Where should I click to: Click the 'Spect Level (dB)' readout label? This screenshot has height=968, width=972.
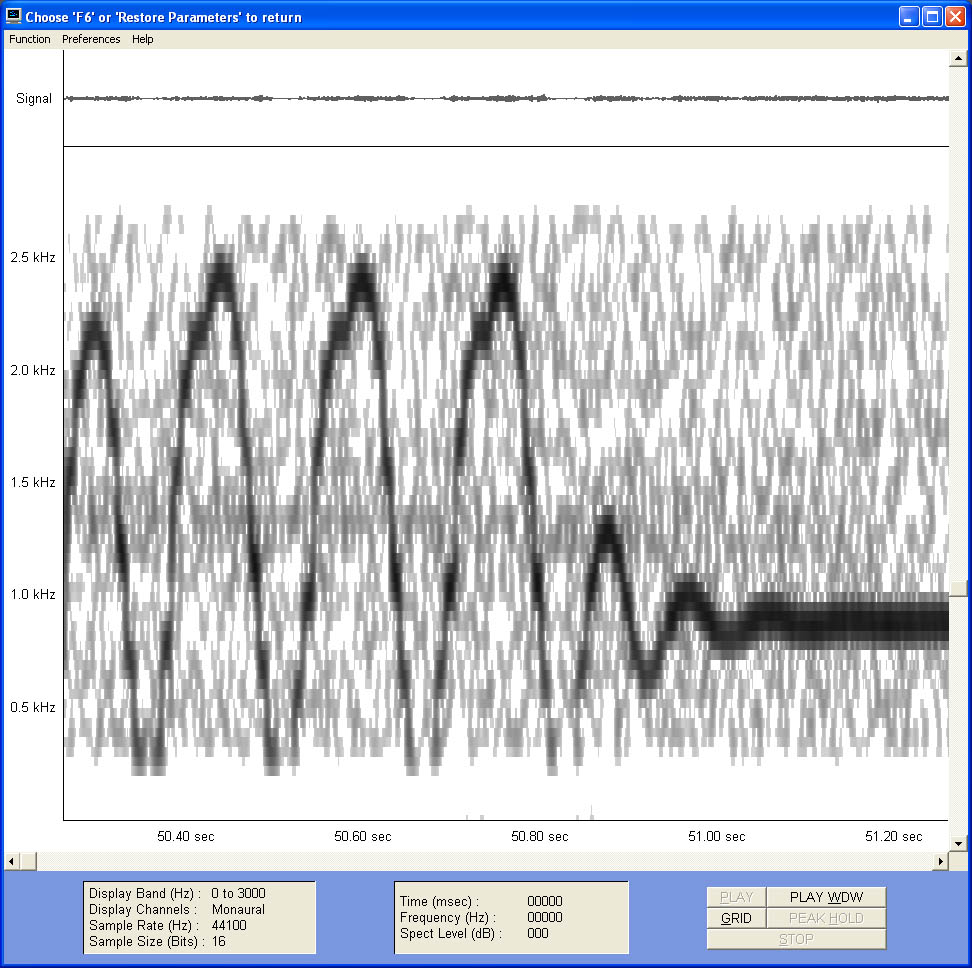tap(451, 933)
